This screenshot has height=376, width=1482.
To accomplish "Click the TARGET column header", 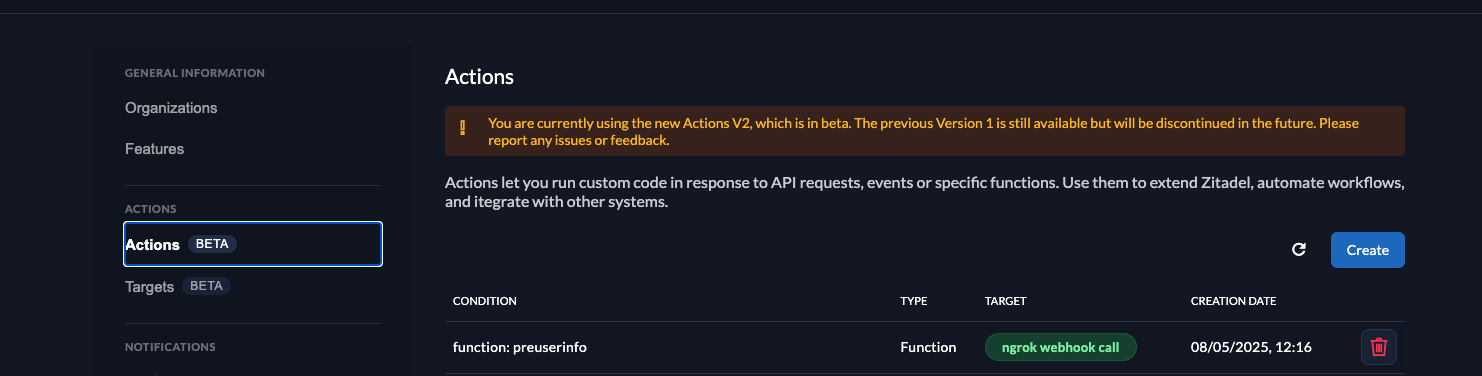I will (x=1006, y=301).
